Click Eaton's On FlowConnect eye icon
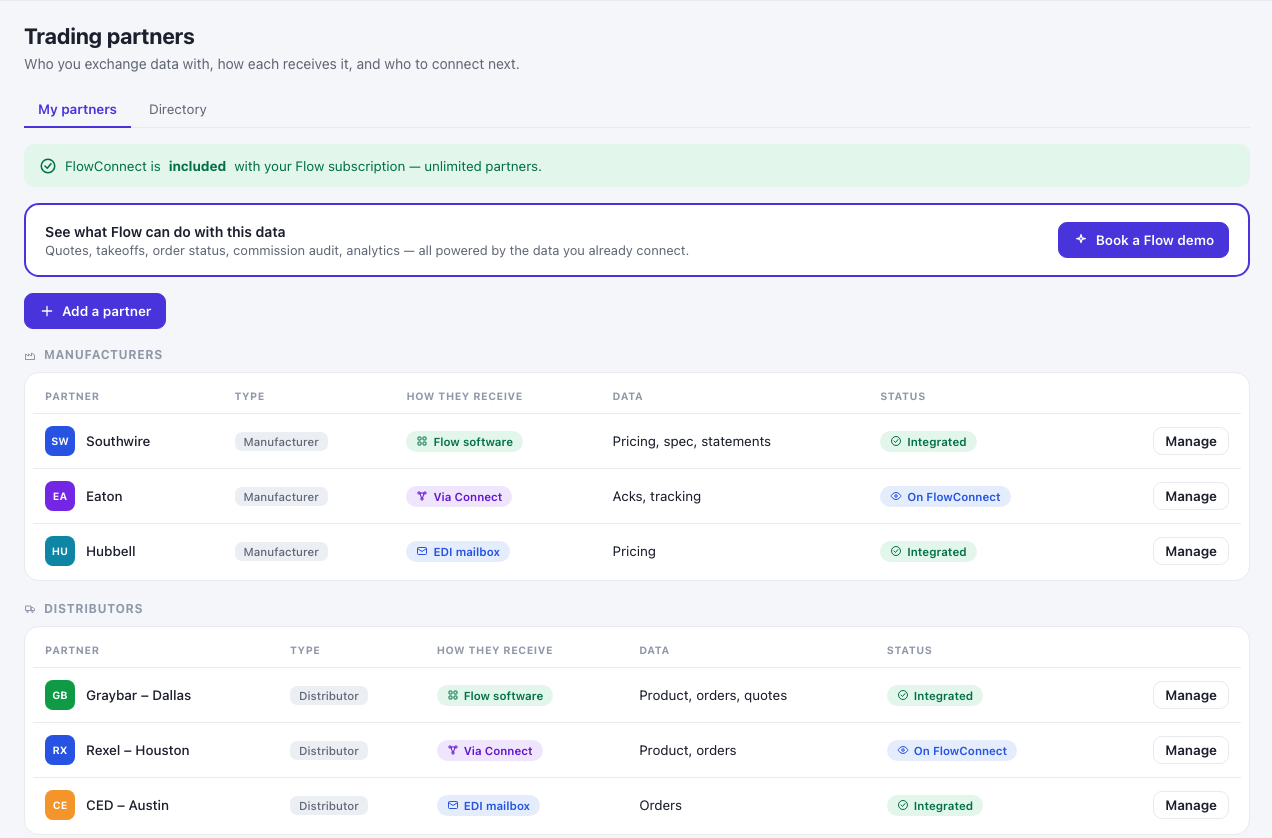1272x838 pixels. coord(896,496)
